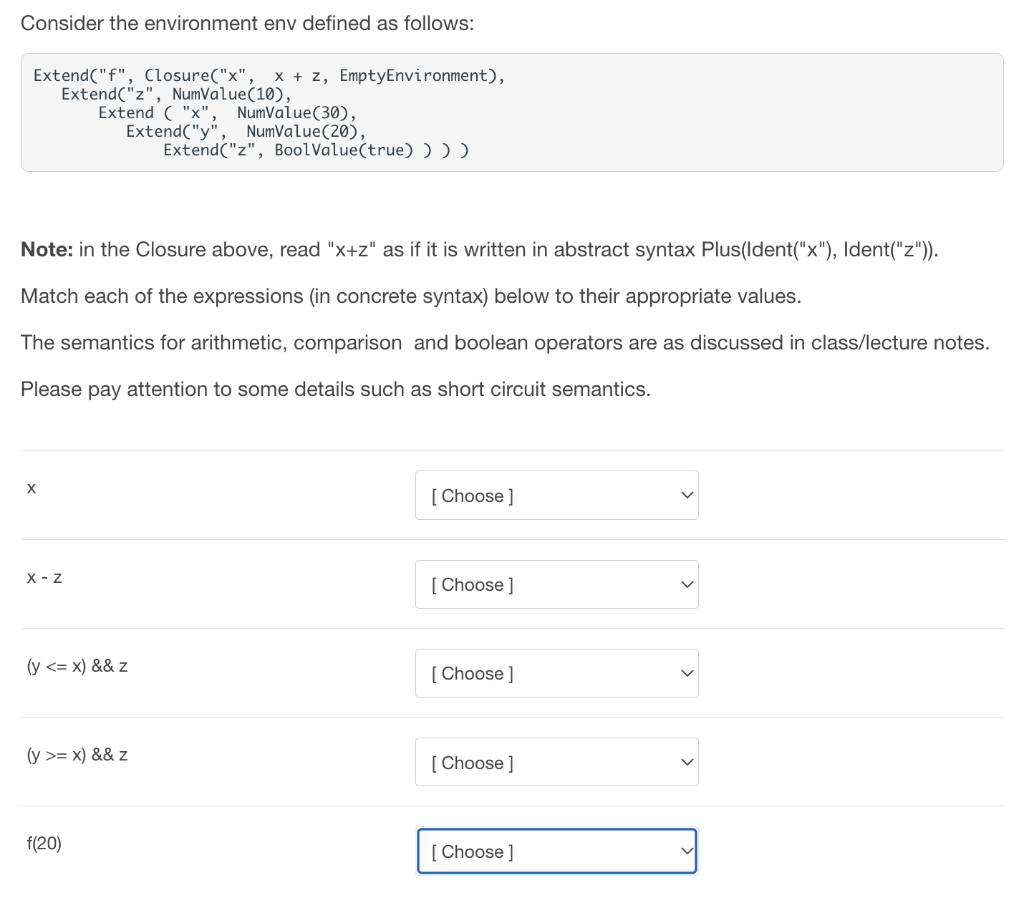Click the BoolValue(true) code line
The image size is (1024, 908).
coord(316,150)
